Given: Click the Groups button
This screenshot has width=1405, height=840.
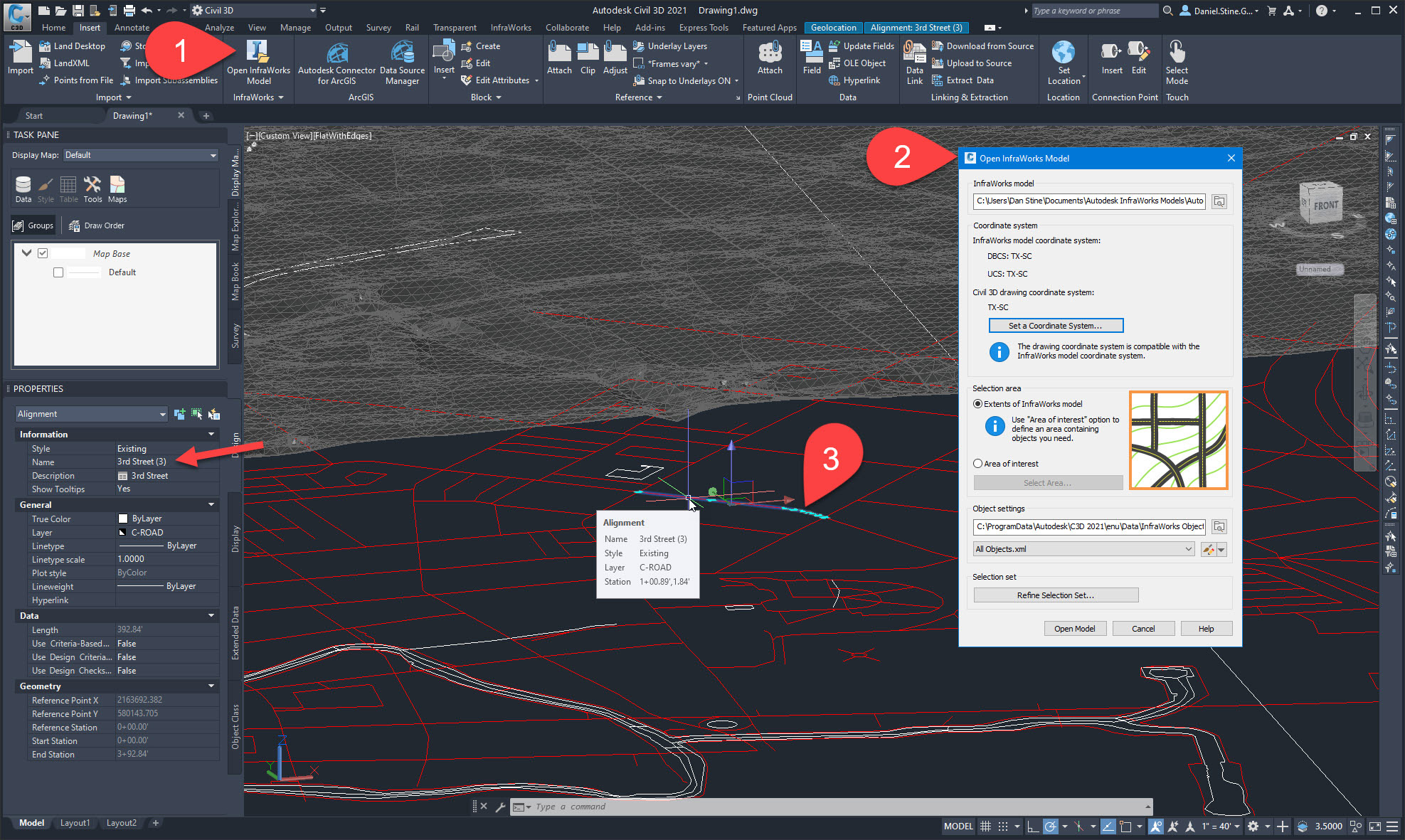Looking at the screenshot, I should pos(33,225).
